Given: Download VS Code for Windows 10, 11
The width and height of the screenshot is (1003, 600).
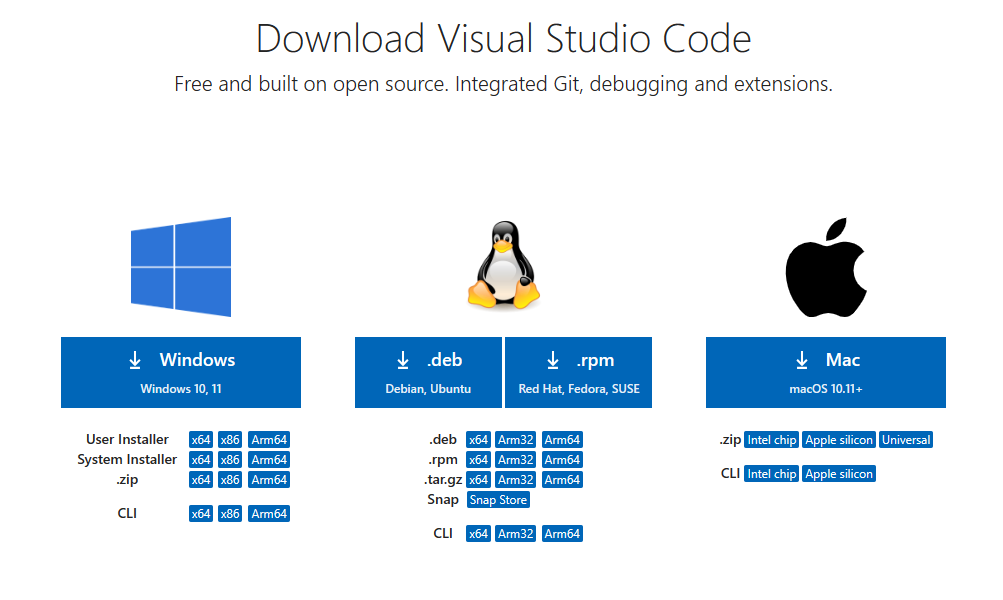Looking at the screenshot, I should pos(181,372).
